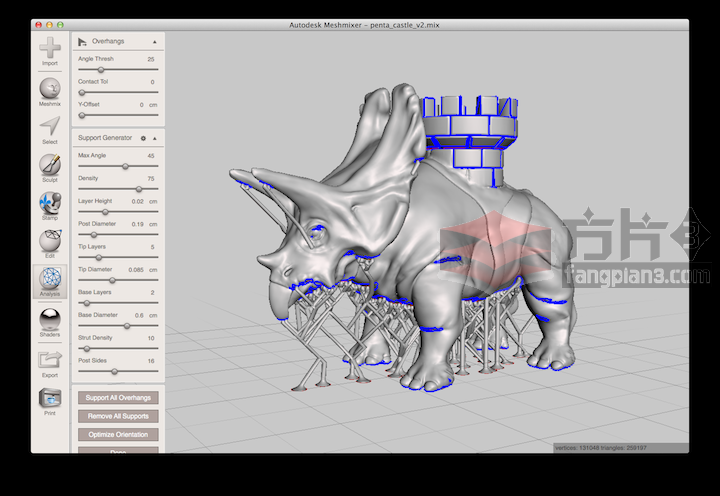Image resolution: width=720 pixels, height=496 pixels.
Task: Open the Stamp tool
Action: (50, 206)
